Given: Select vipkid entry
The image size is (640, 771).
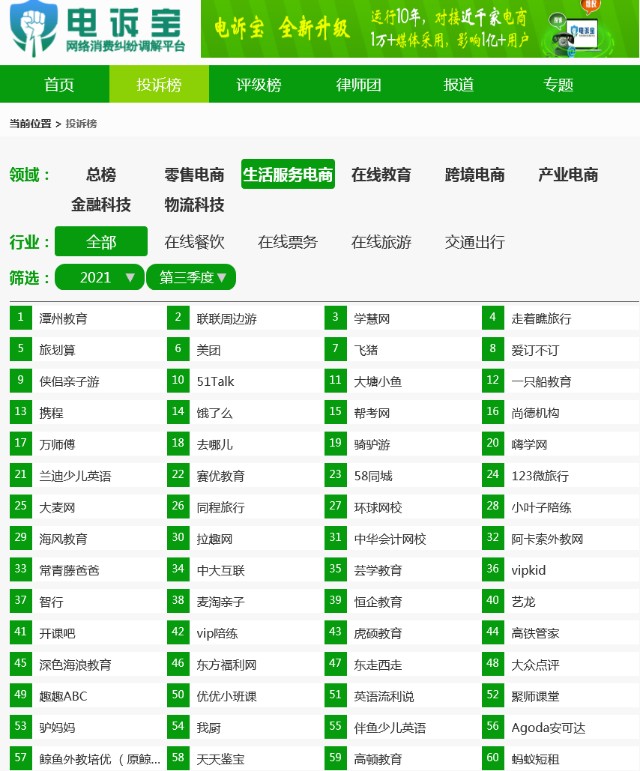Looking at the screenshot, I should click(528, 570).
